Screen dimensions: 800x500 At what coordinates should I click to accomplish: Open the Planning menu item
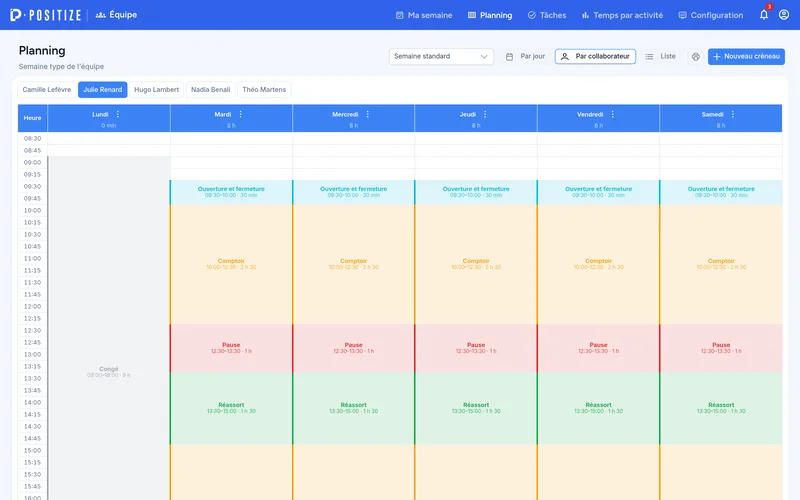point(490,15)
